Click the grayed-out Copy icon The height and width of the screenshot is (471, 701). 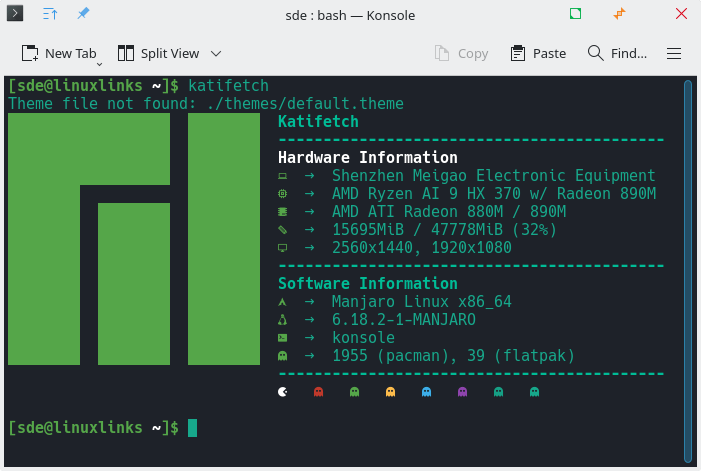click(x=442, y=53)
